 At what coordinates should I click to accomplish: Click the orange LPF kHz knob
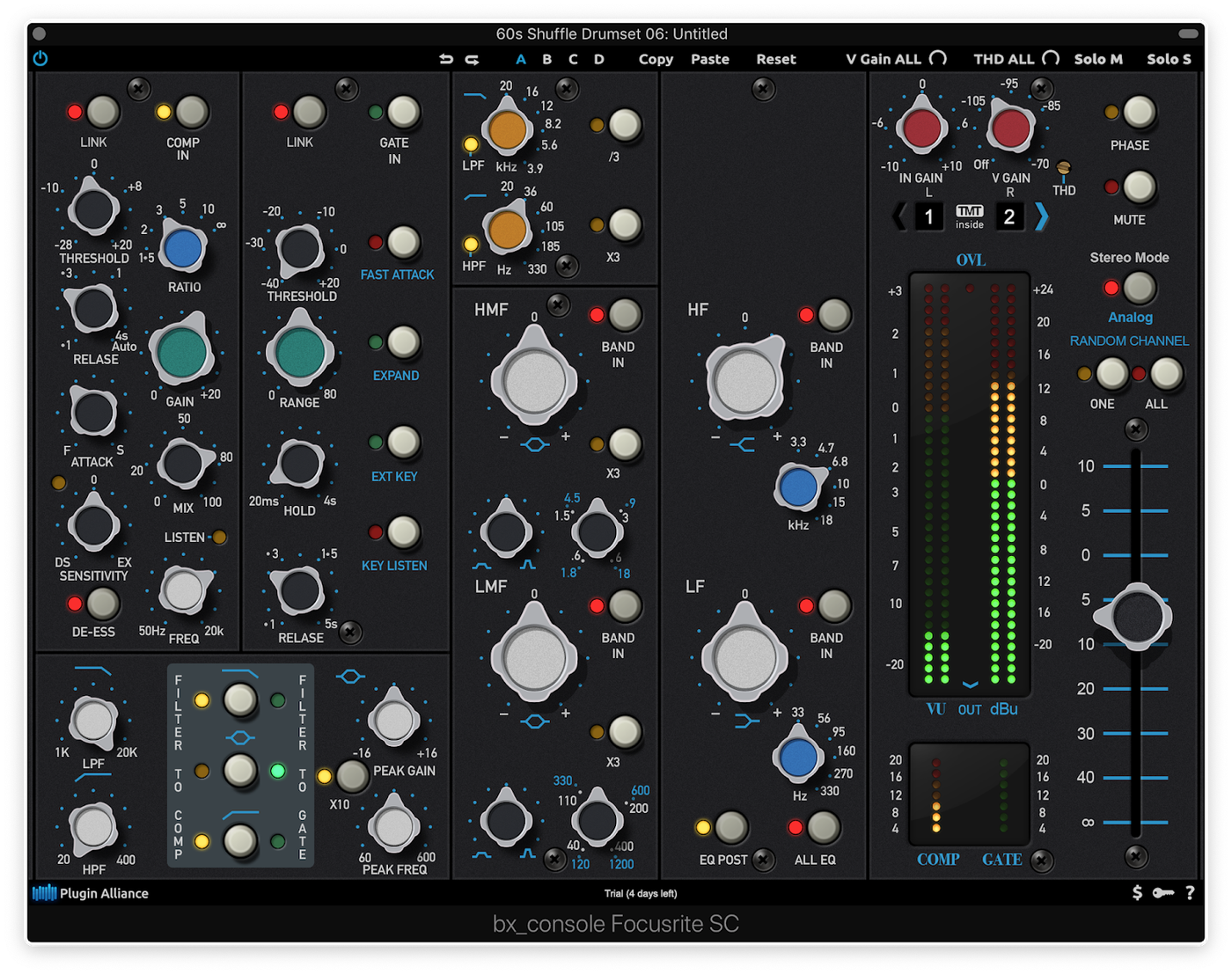click(x=508, y=130)
